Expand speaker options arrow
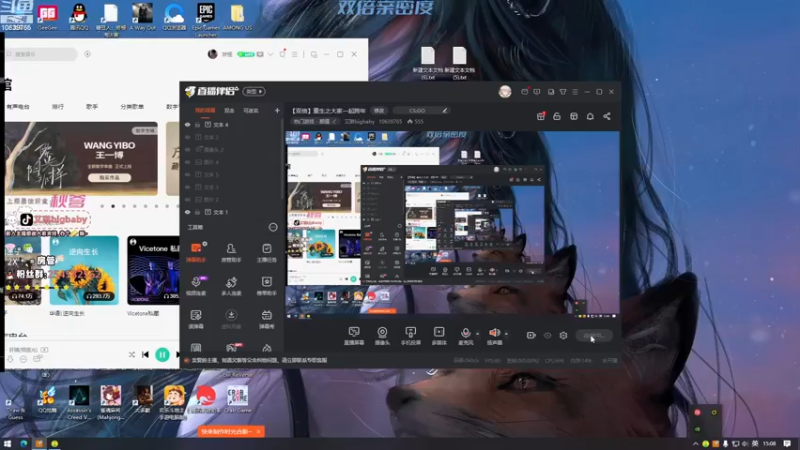Screen dimensions: 800x450 point(506,334)
